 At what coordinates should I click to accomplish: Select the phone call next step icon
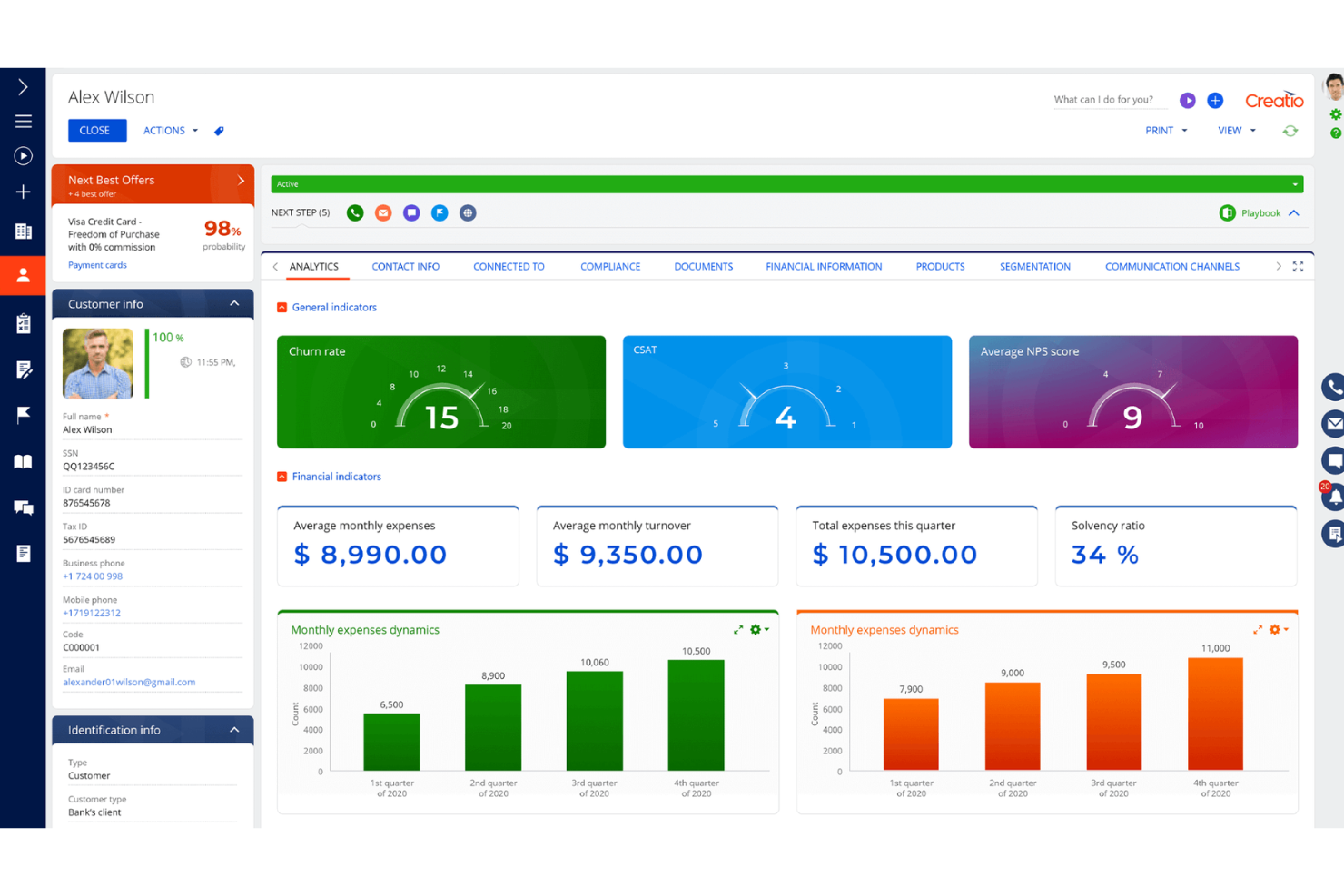coord(355,212)
